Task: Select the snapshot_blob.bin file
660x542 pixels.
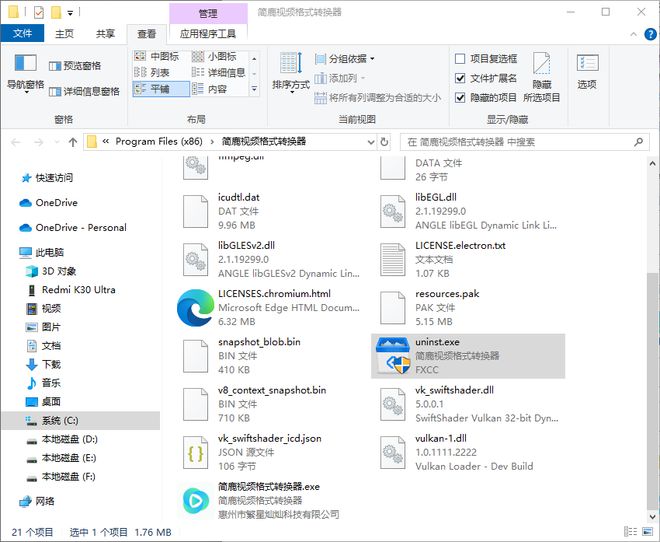Action: pyautogui.click(x=271, y=356)
